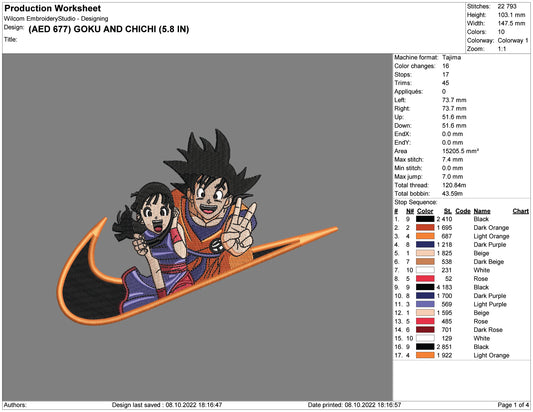Click the Dark Beige swatch in row 6
This screenshot has width=533, height=412.
(x=425, y=261)
